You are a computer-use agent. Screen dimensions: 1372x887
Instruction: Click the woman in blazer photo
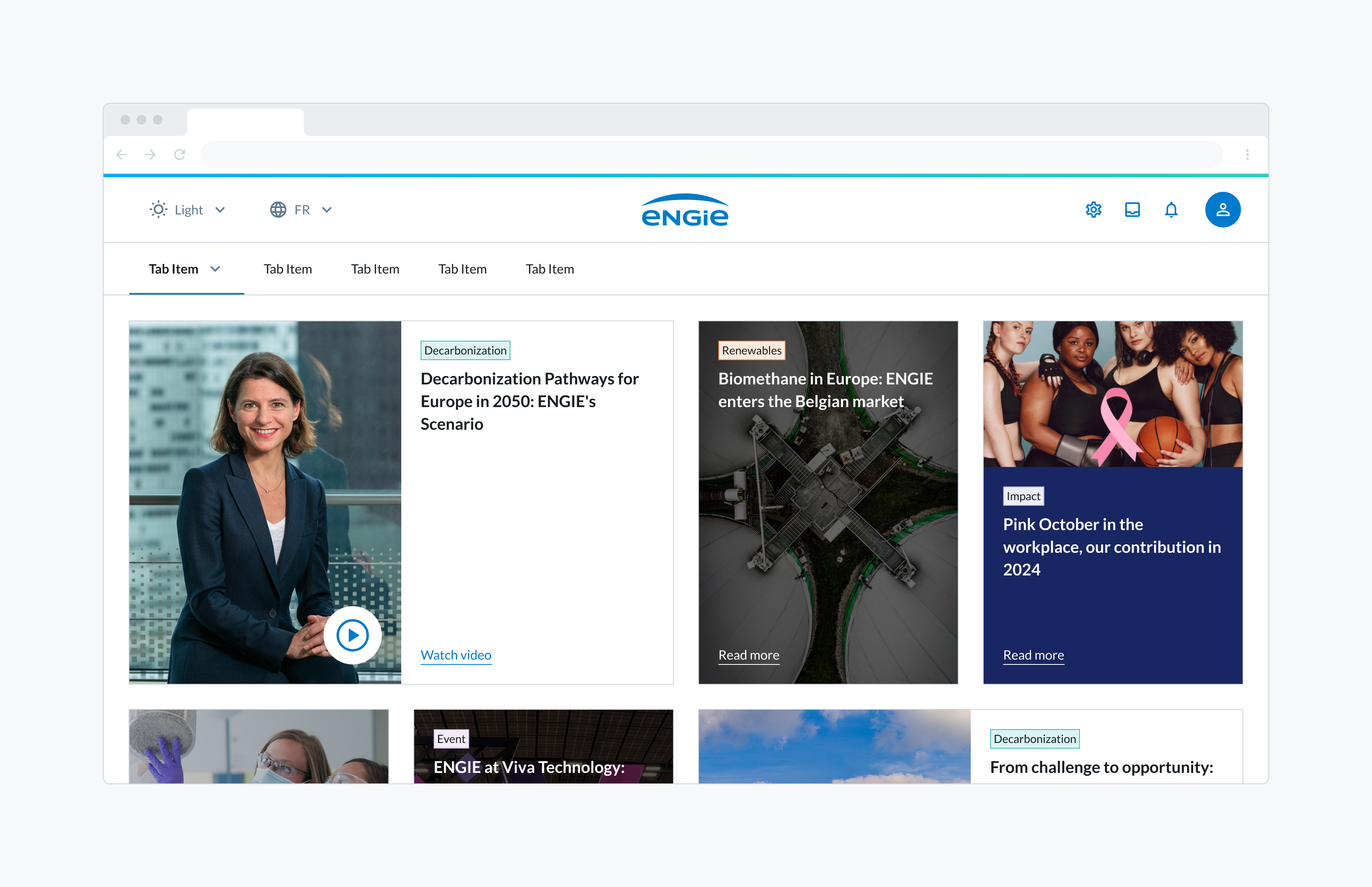(x=265, y=502)
